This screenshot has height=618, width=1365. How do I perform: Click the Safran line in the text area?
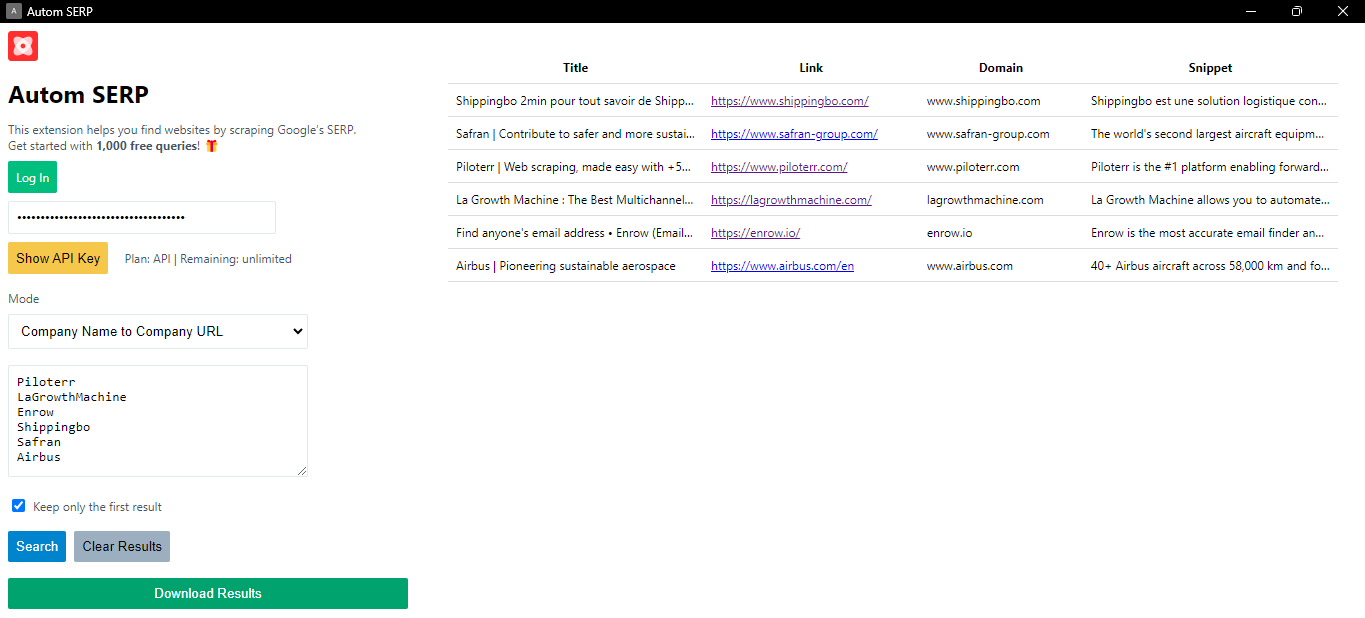(39, 442)
